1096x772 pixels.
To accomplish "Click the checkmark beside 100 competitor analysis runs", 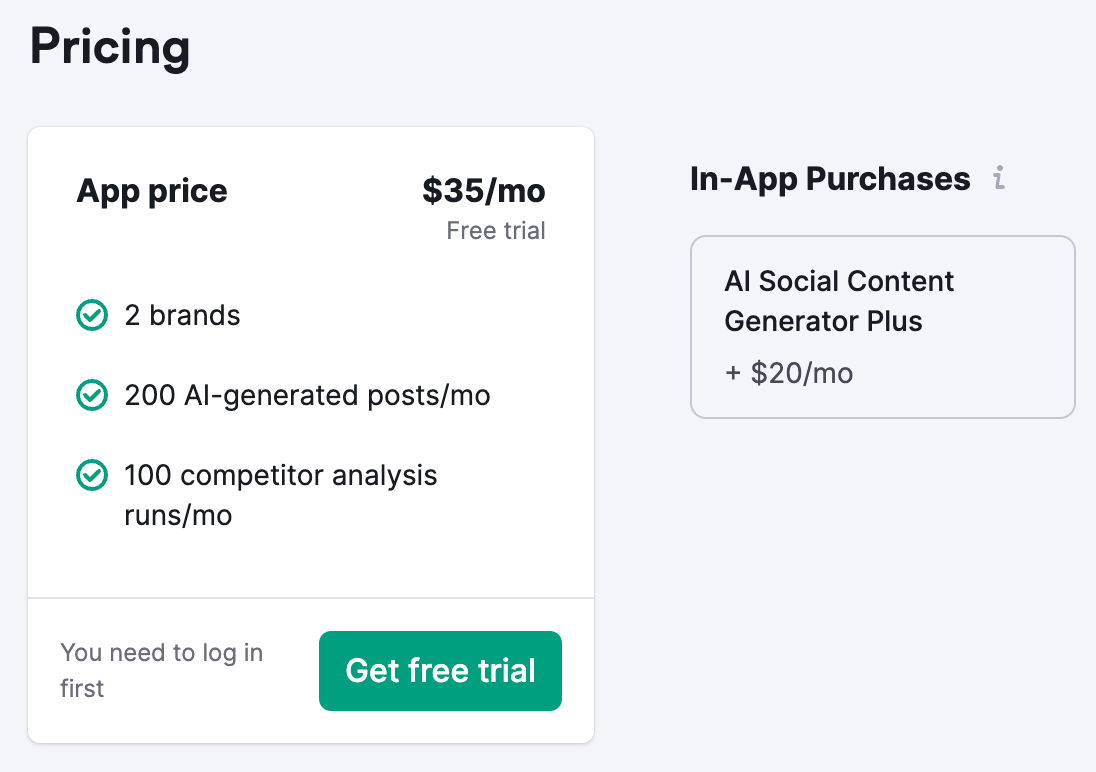I will (x=91, y=476).
